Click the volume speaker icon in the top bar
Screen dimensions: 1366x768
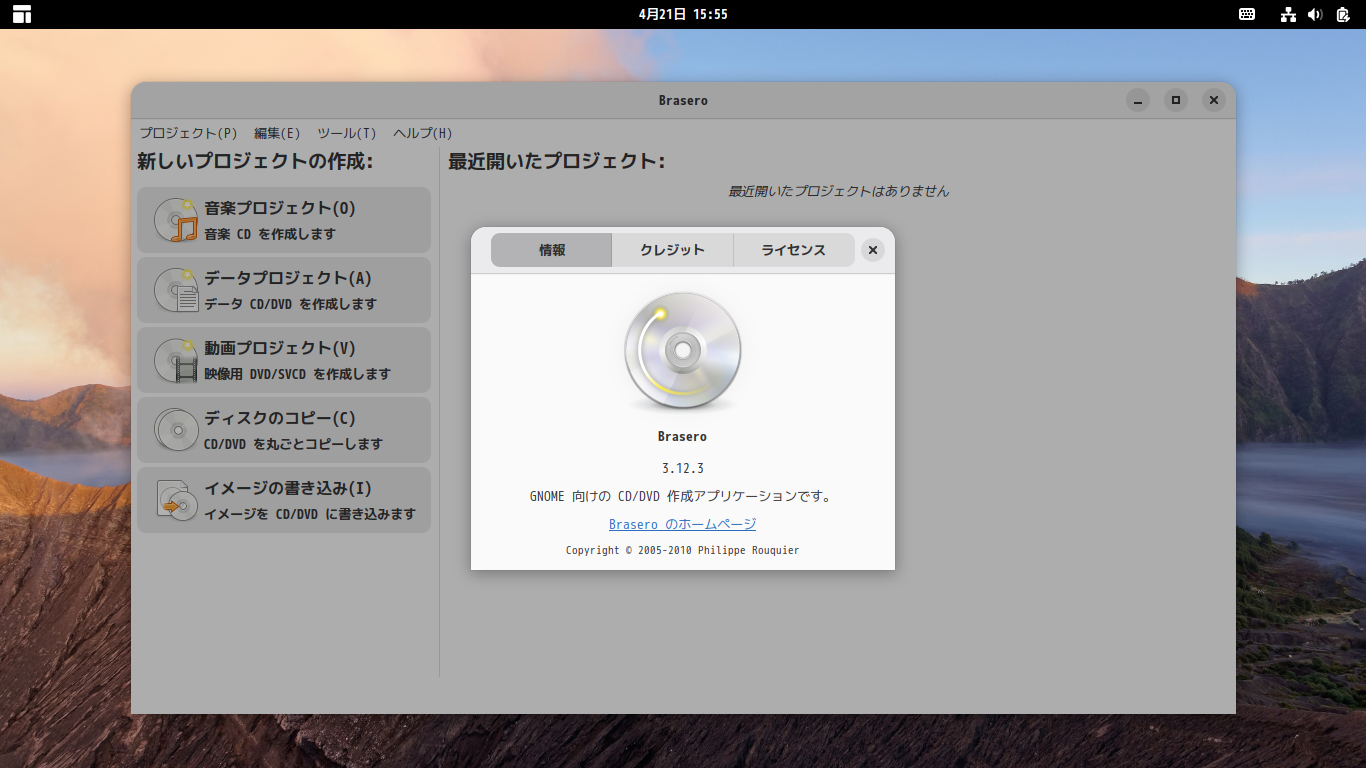coord(1315,14)
